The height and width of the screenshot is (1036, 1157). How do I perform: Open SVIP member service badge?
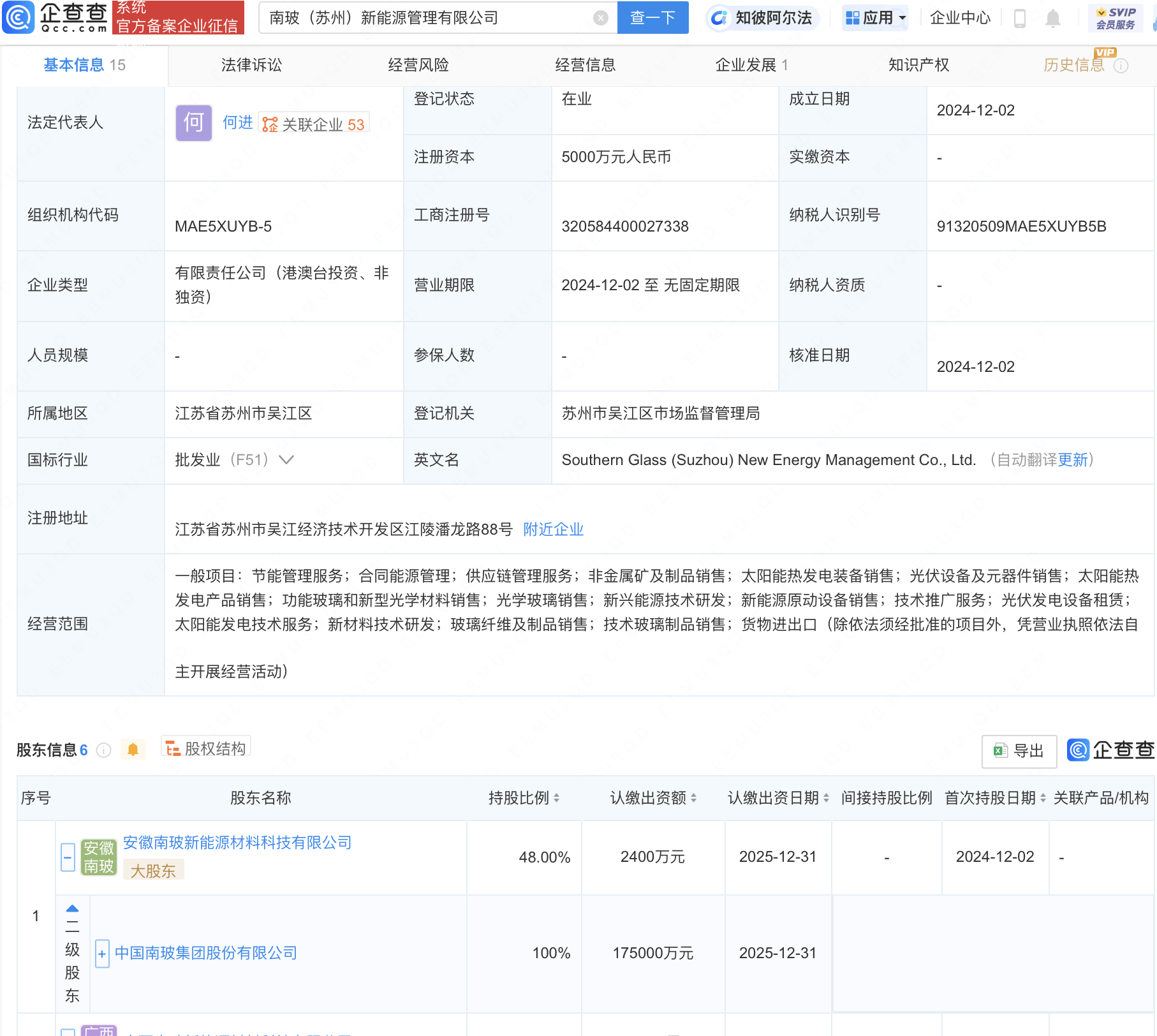coord(1116,18)
